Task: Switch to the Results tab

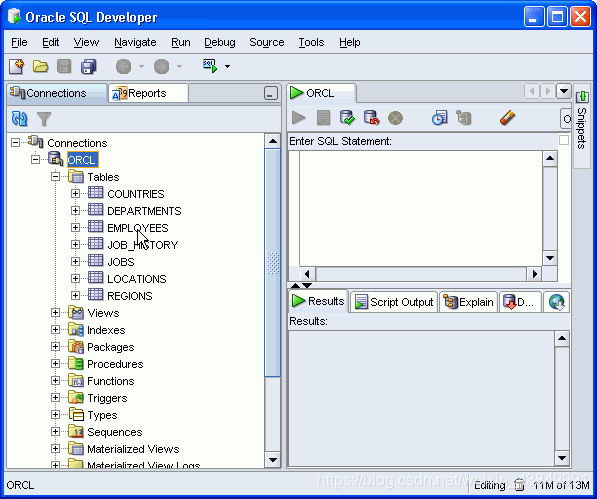Action: [318, 301]
